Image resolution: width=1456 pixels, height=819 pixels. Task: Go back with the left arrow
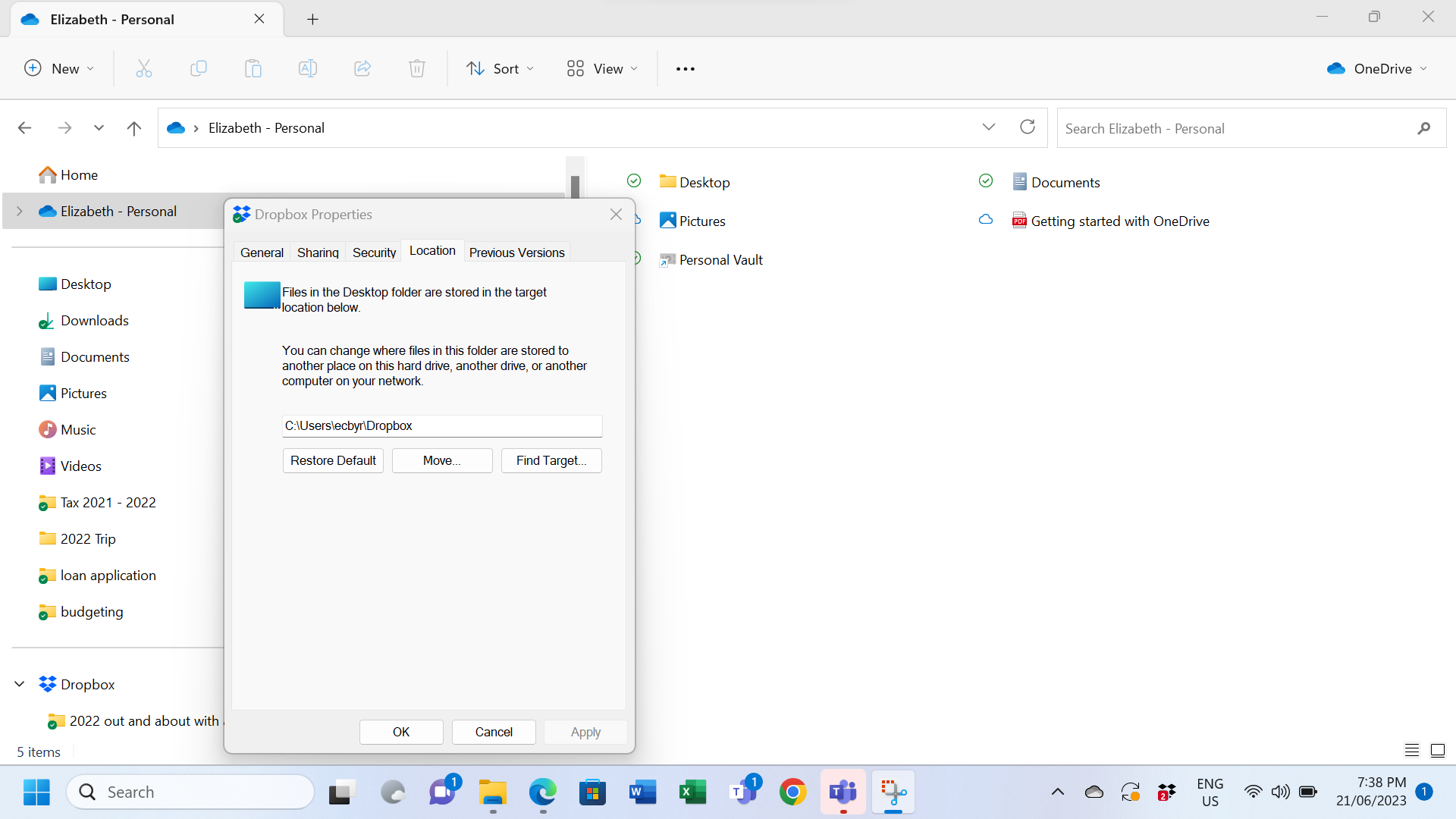pyautogui.click(x=24, y=128)
